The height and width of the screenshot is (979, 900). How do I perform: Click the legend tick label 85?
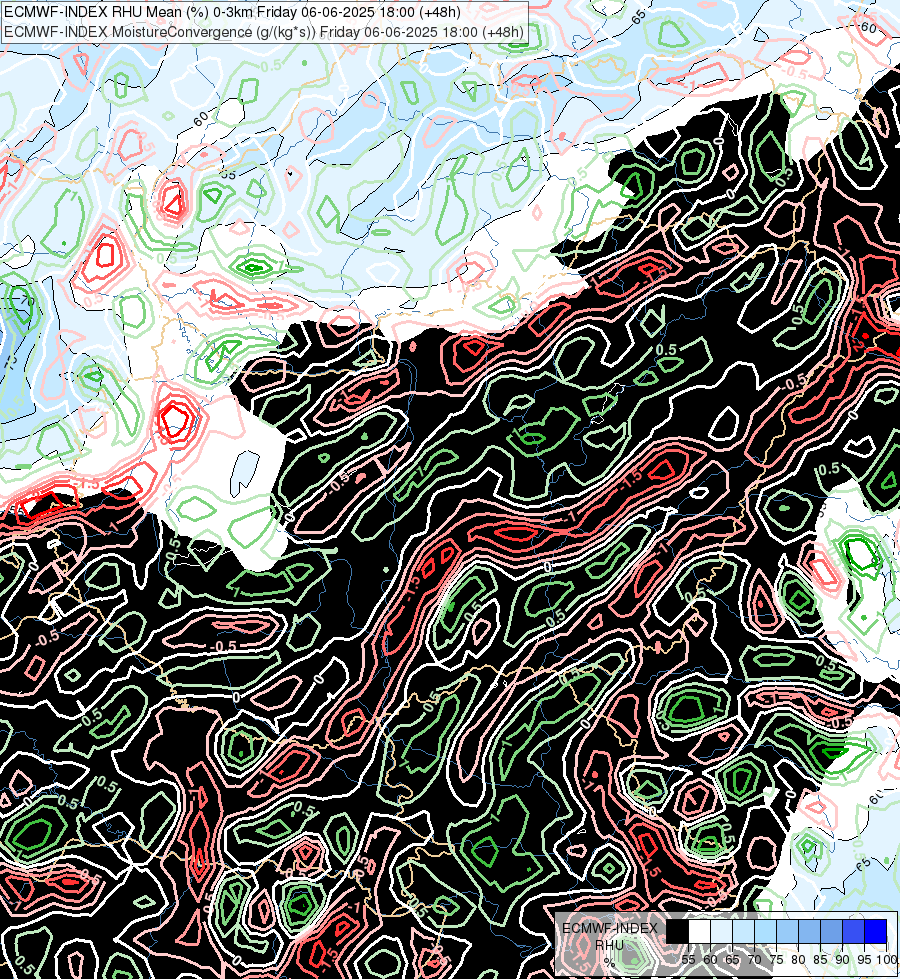coord(820,960)
